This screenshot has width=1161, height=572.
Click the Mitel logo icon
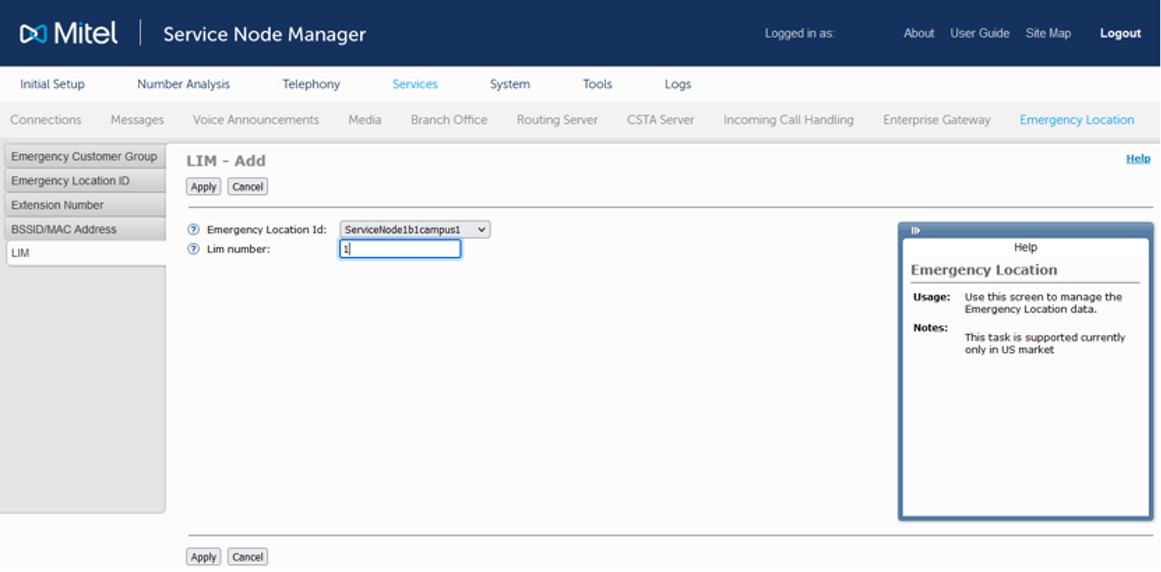33,34
